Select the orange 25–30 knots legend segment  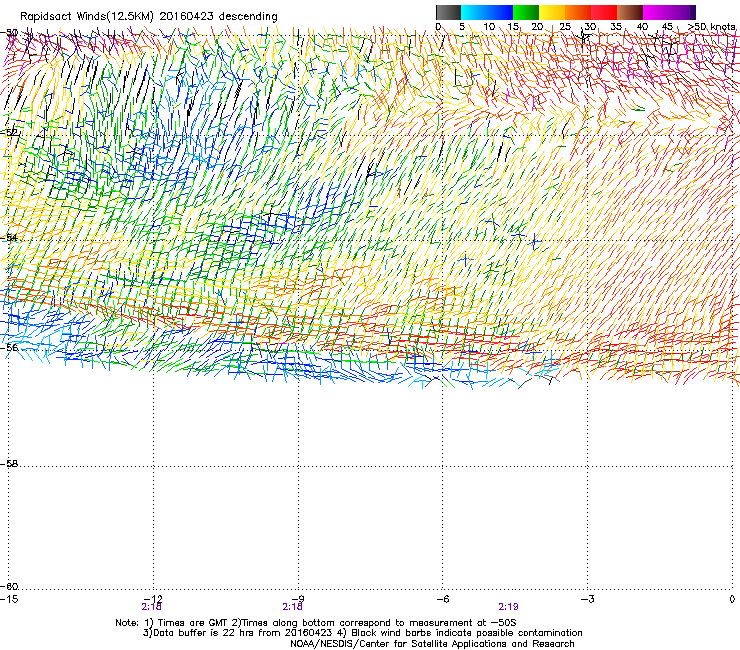[x=578, y=12]
